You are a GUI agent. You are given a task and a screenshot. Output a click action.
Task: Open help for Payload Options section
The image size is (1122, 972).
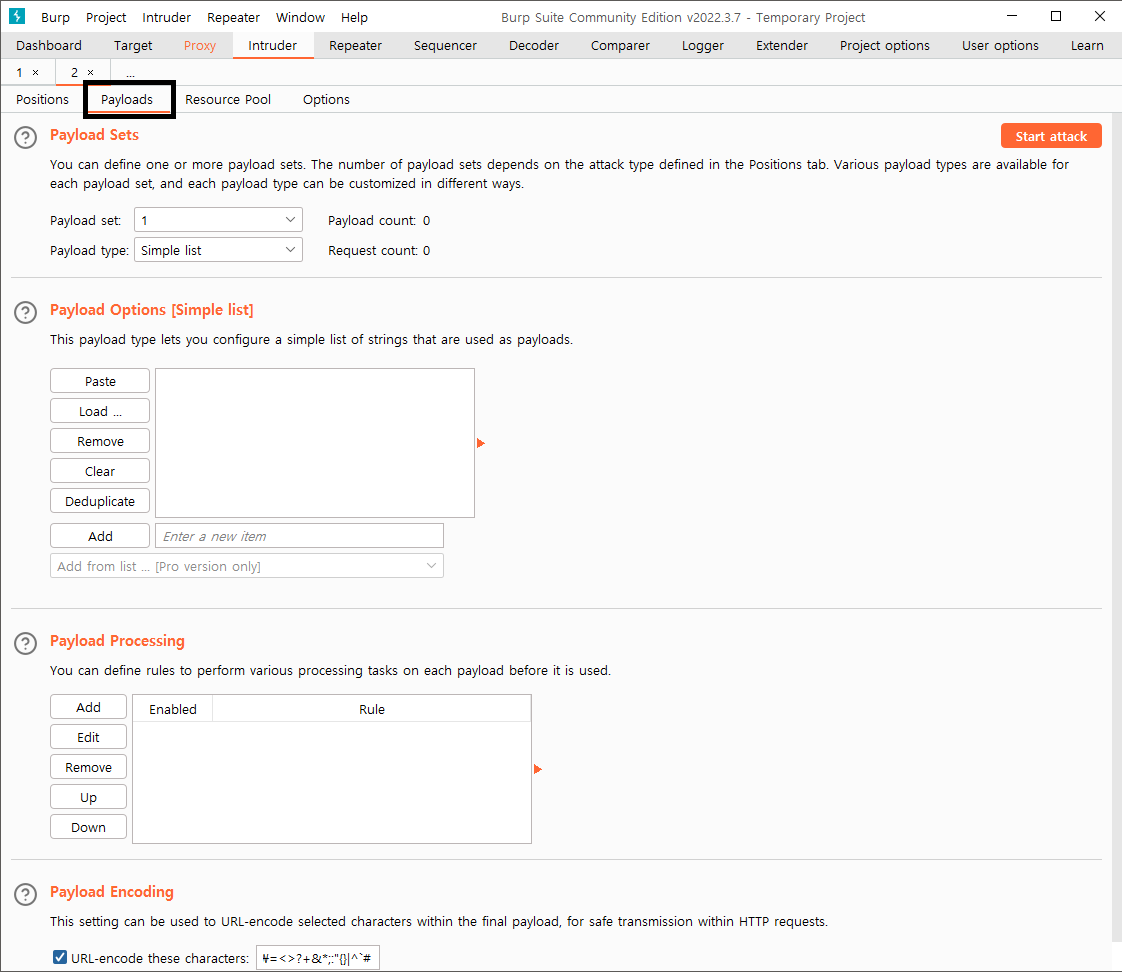tap(26, 313)
